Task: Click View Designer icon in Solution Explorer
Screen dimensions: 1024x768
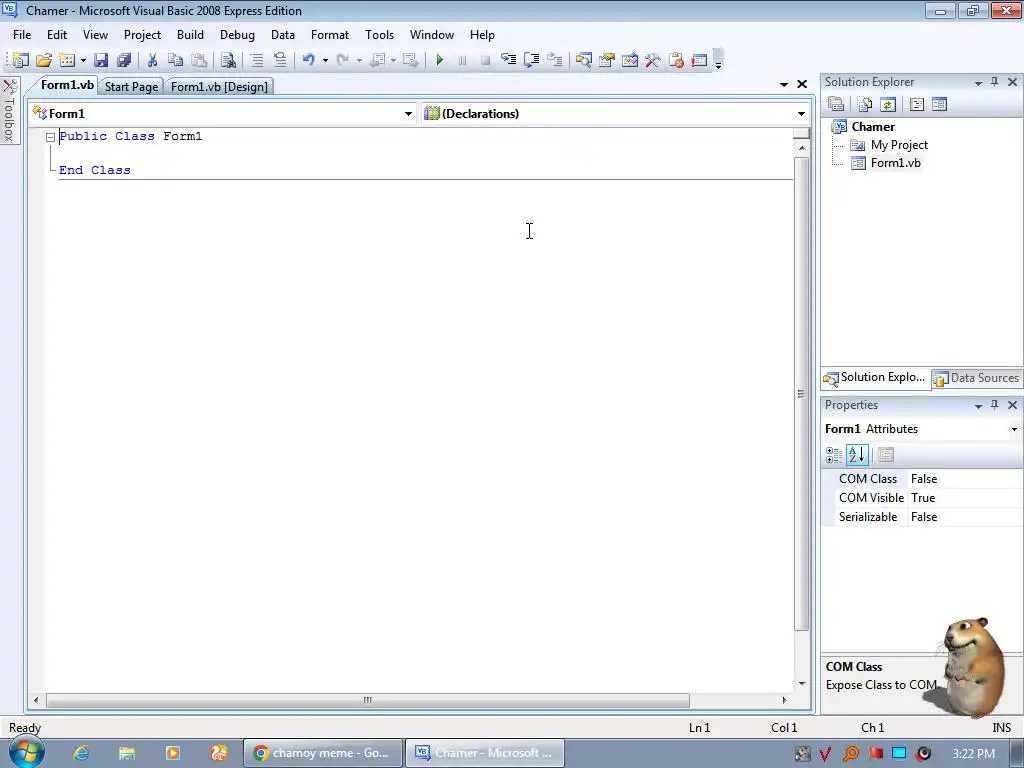Action: (x=939, y=104)
